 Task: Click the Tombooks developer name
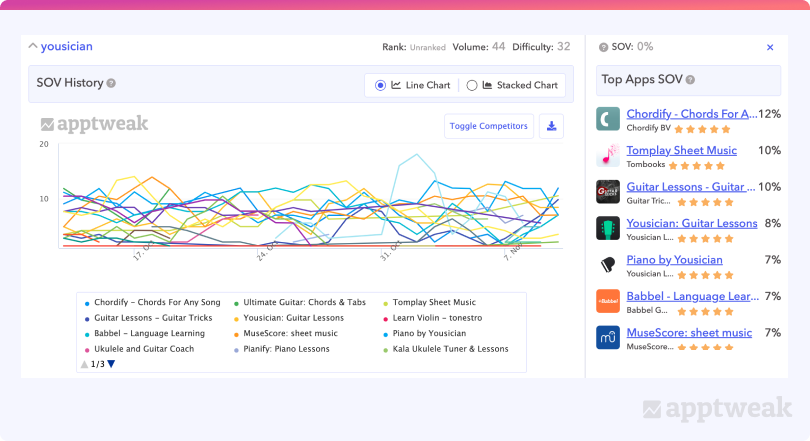[646, 164]
